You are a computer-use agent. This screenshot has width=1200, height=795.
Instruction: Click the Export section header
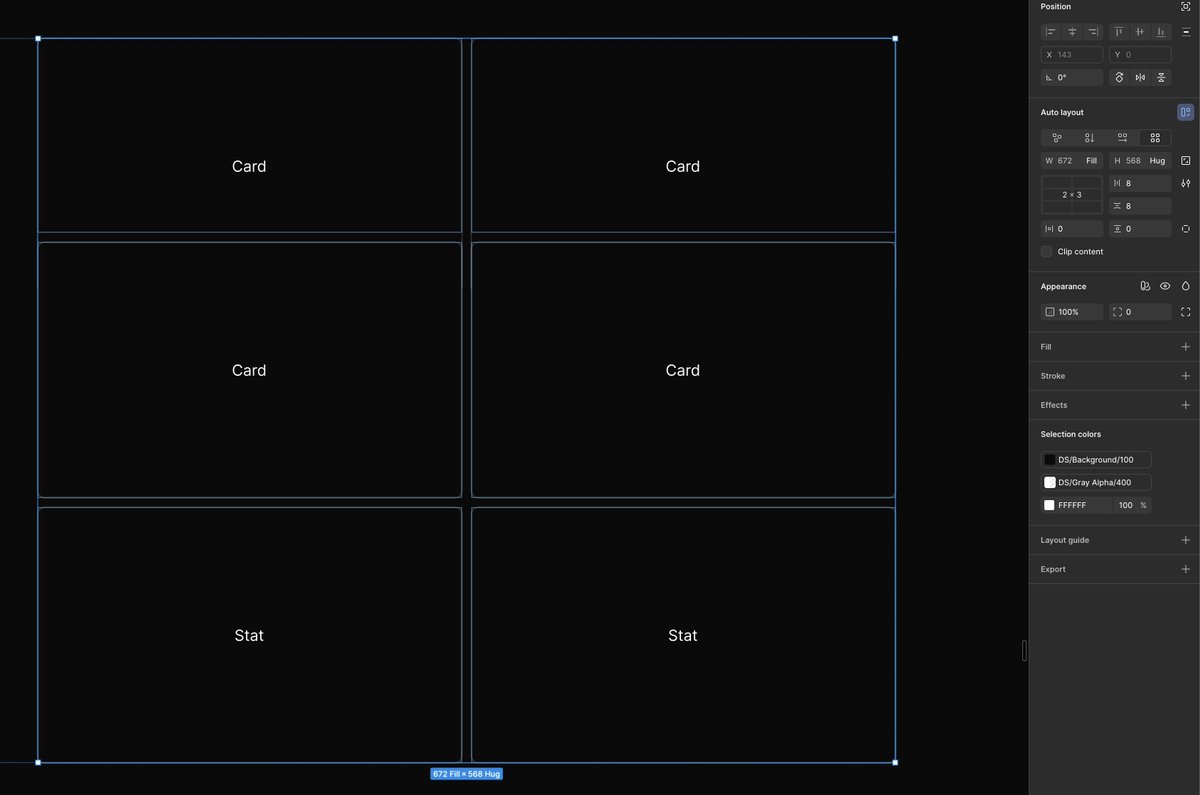pyautogui.click(x=1053, y=569)
